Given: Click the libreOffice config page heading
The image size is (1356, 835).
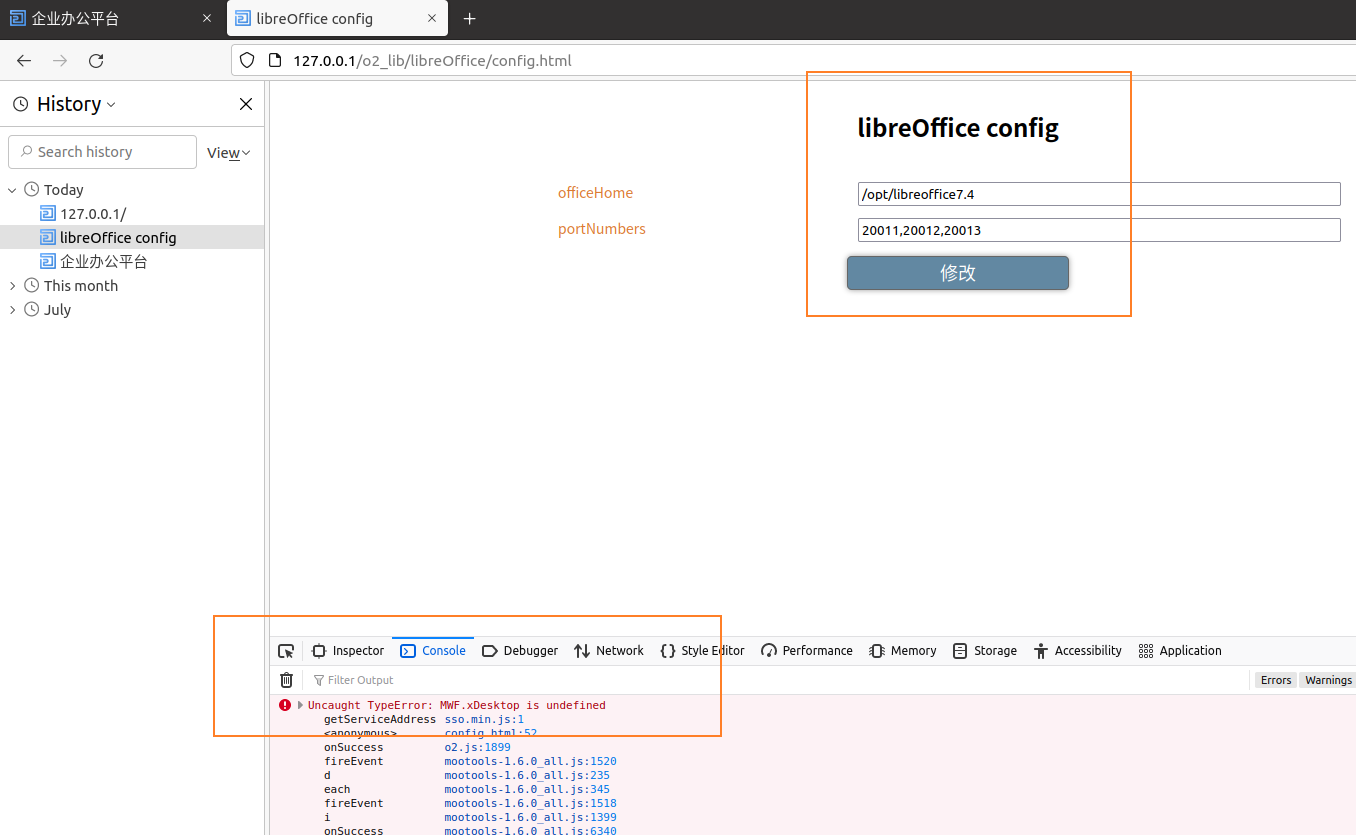Looking at the screenshot, I should [958, 128].
